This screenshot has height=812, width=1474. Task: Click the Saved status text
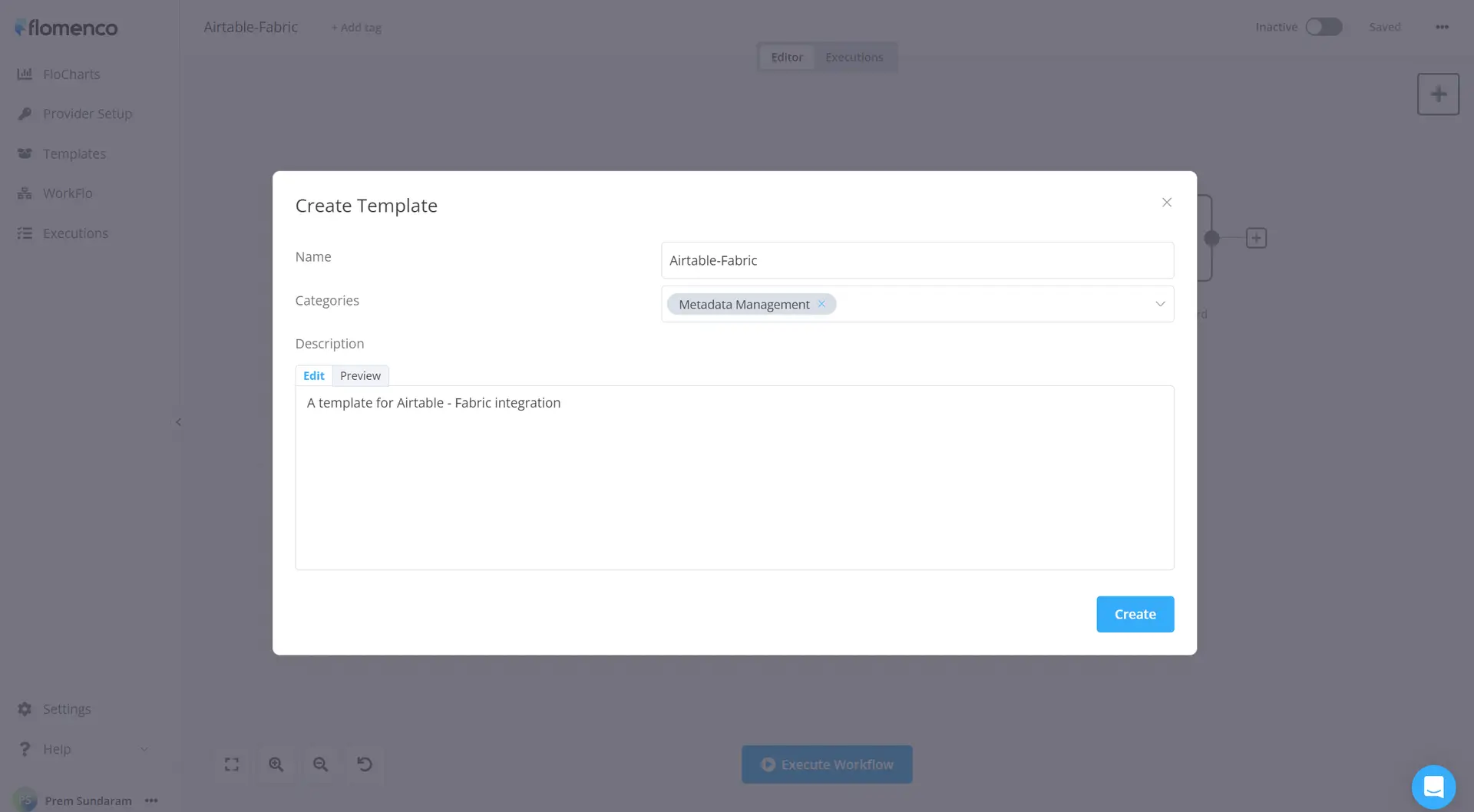tap(1385, 27)
